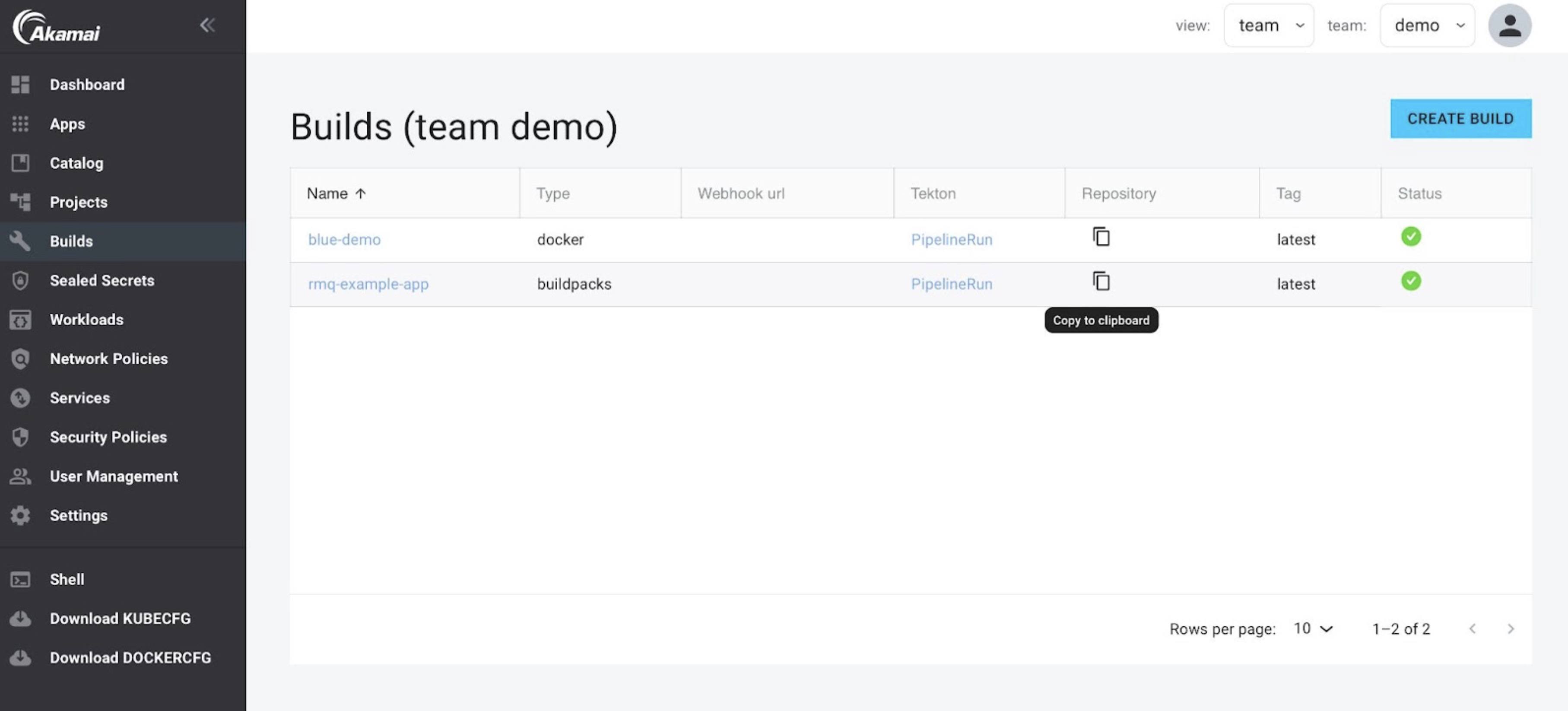The width and height of the screenshot is (1568, 711).
Task: Open PipelineRun link for rmq-example-app
Action: 952,284
